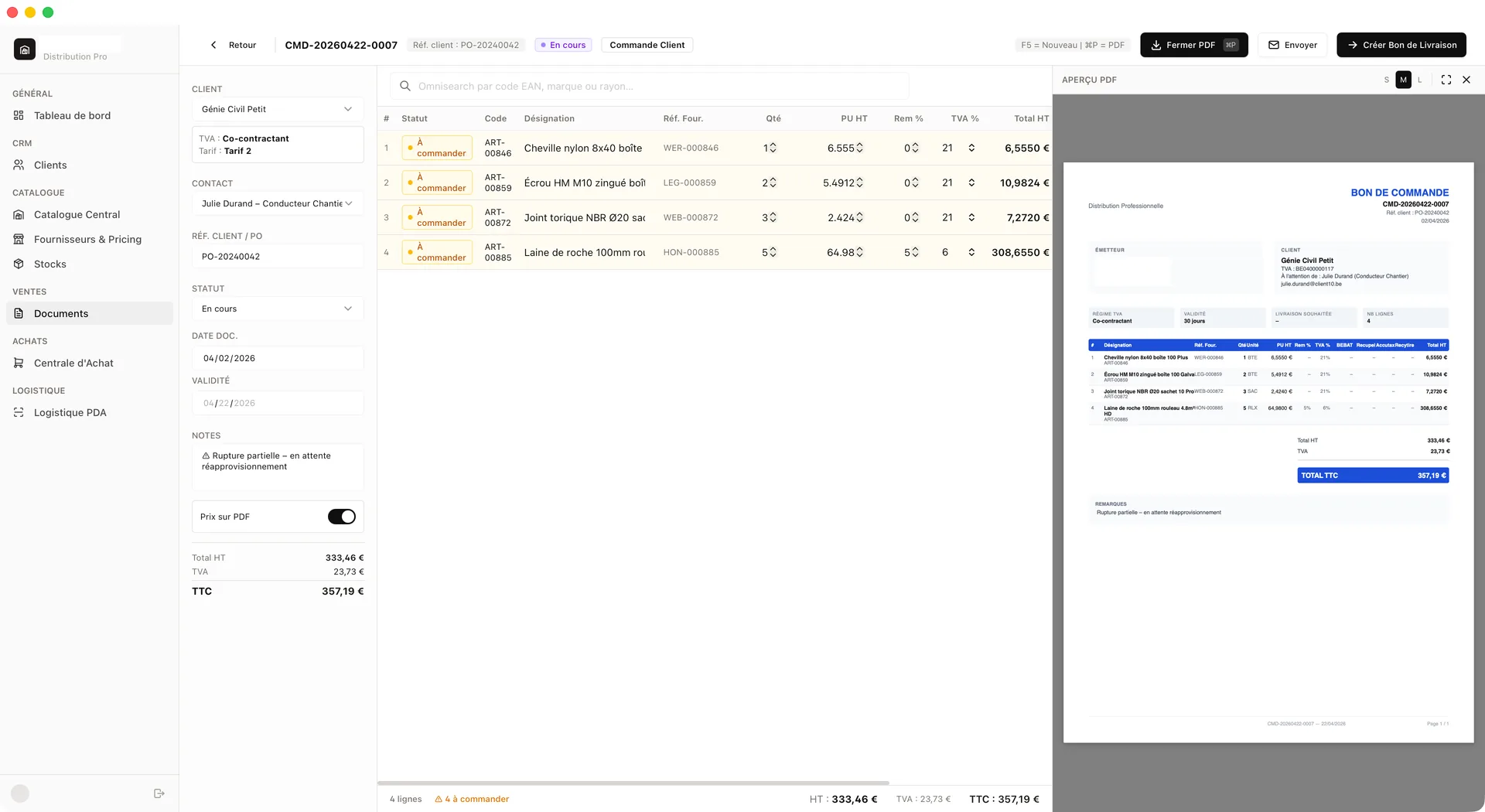Expand the PDF preview to fullscreen
The image size is (1485, 812).
pos(1446,80)
